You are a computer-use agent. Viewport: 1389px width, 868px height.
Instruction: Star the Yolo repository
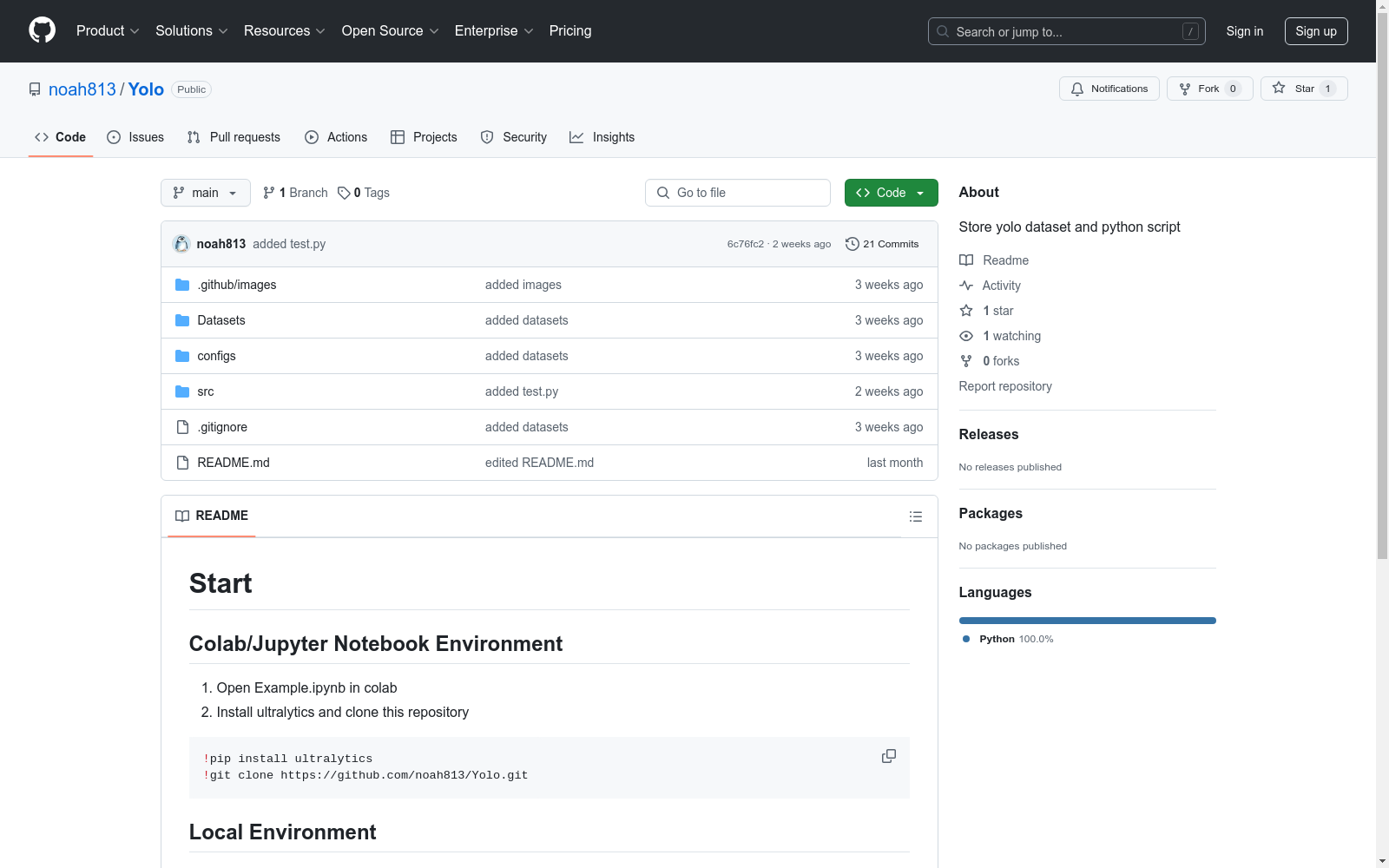1303,89
